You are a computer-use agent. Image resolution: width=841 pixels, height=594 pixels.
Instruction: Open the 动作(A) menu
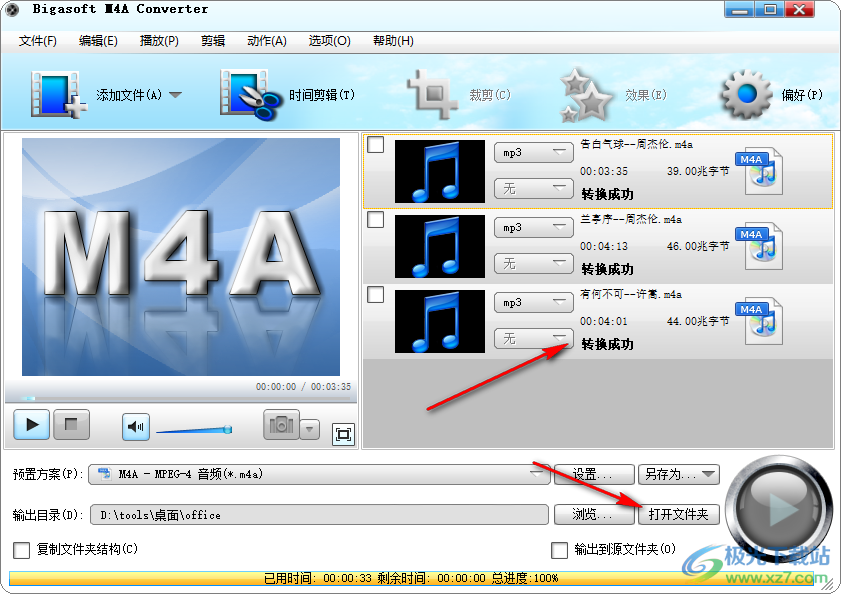click(267, 41)
